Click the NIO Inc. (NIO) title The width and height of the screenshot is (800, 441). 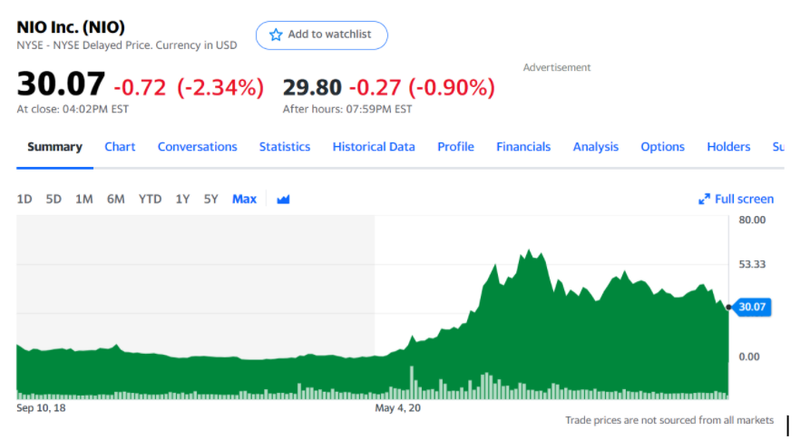(71, 27)
